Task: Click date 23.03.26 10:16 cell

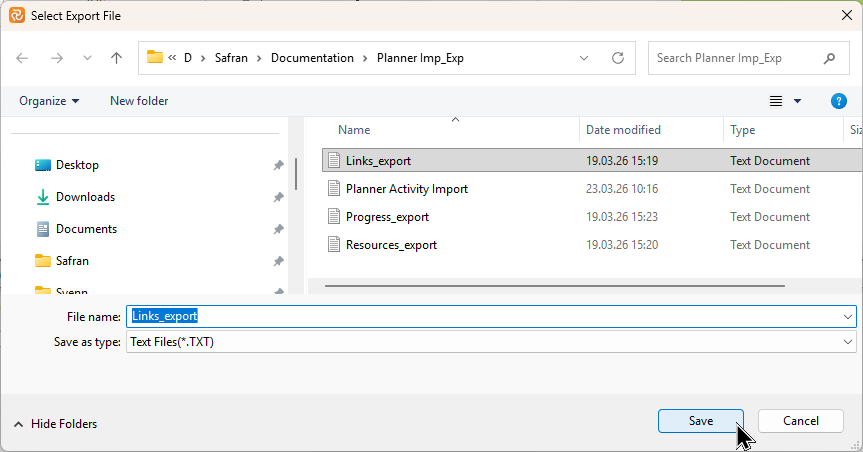Action: tap(622, 189)
